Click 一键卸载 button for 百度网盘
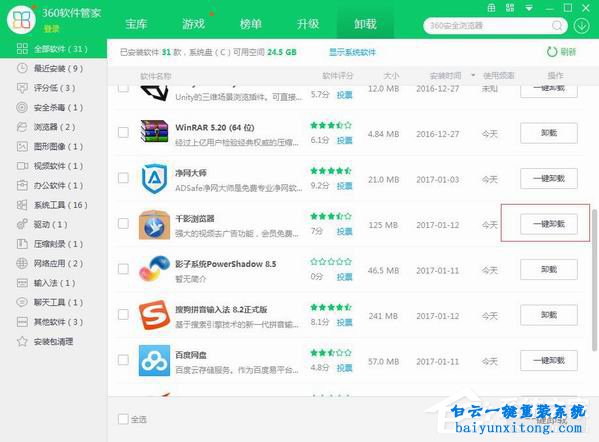Viewport: 599px width, 442px height. coord(549,360)
